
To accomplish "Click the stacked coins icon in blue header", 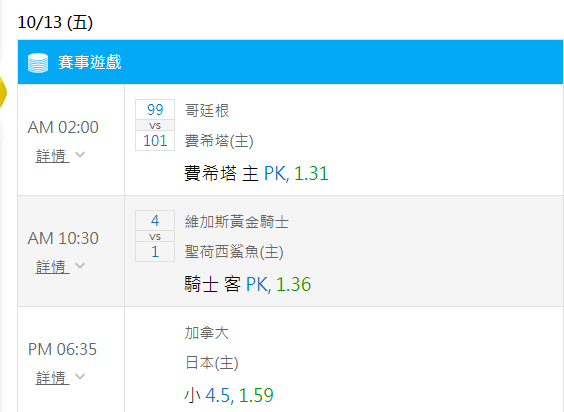I will [x=38, y=63].
